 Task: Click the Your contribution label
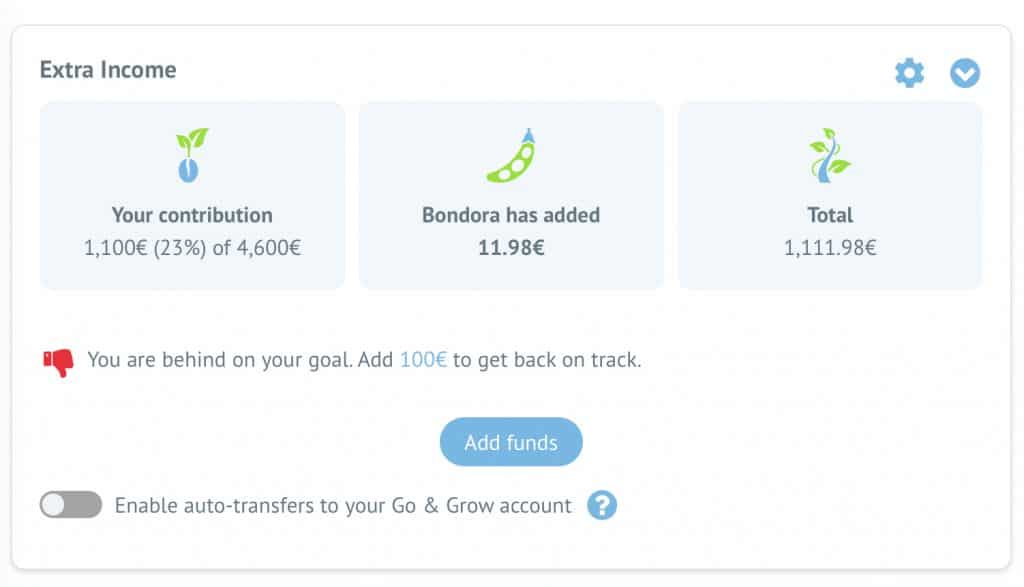click(192, 215)
